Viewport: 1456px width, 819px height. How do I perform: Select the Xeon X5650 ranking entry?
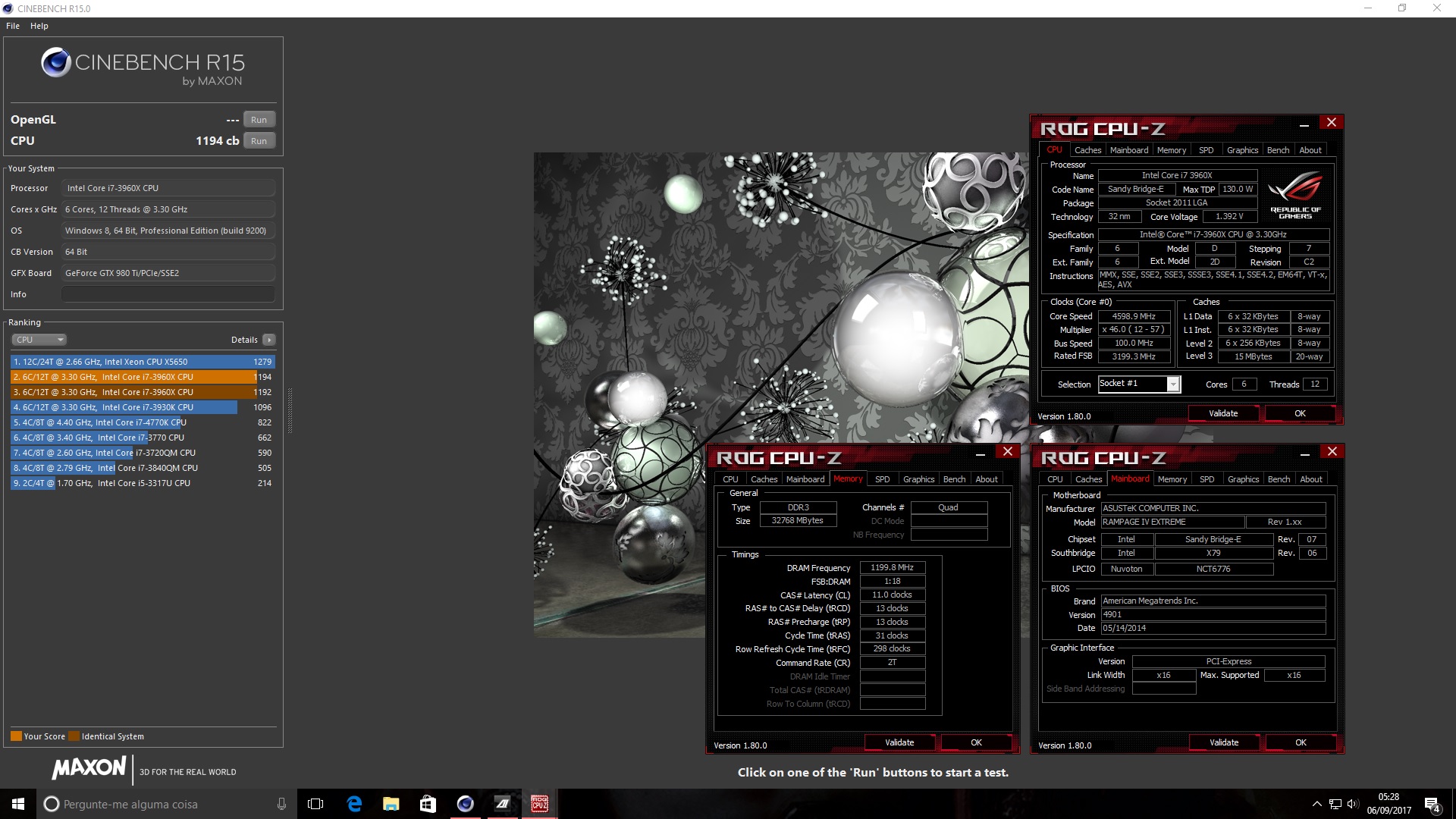143,362
